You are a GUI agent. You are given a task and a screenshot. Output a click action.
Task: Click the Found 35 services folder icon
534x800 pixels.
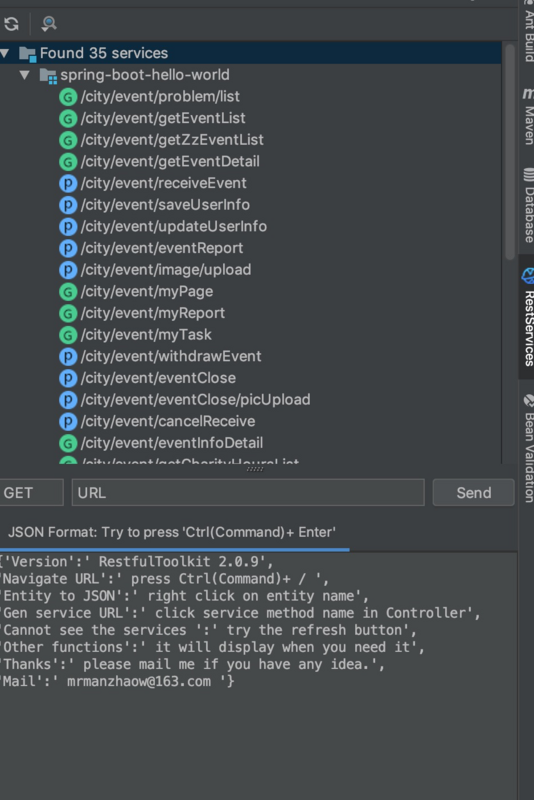pyautogui.click(x=27, y=54)
